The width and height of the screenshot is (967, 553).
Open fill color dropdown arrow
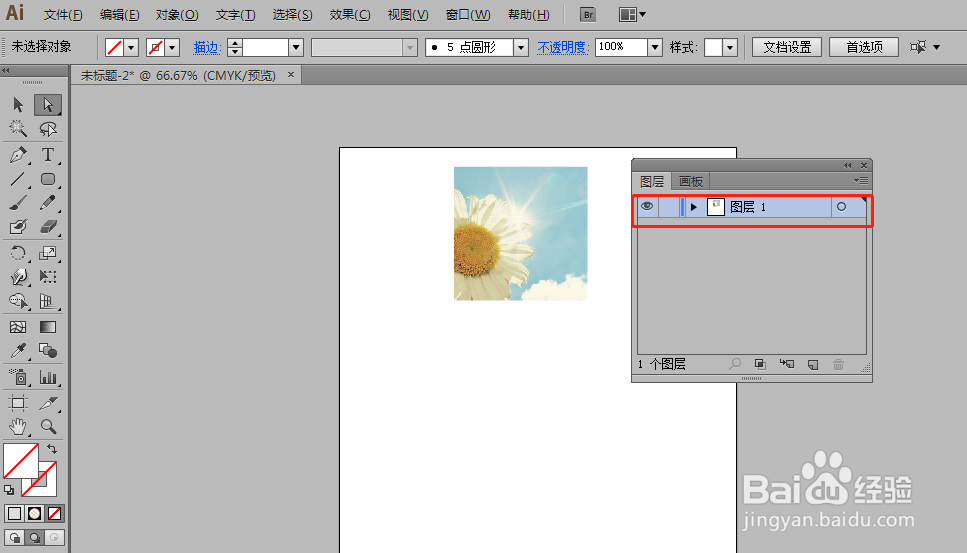click(131, 47)
